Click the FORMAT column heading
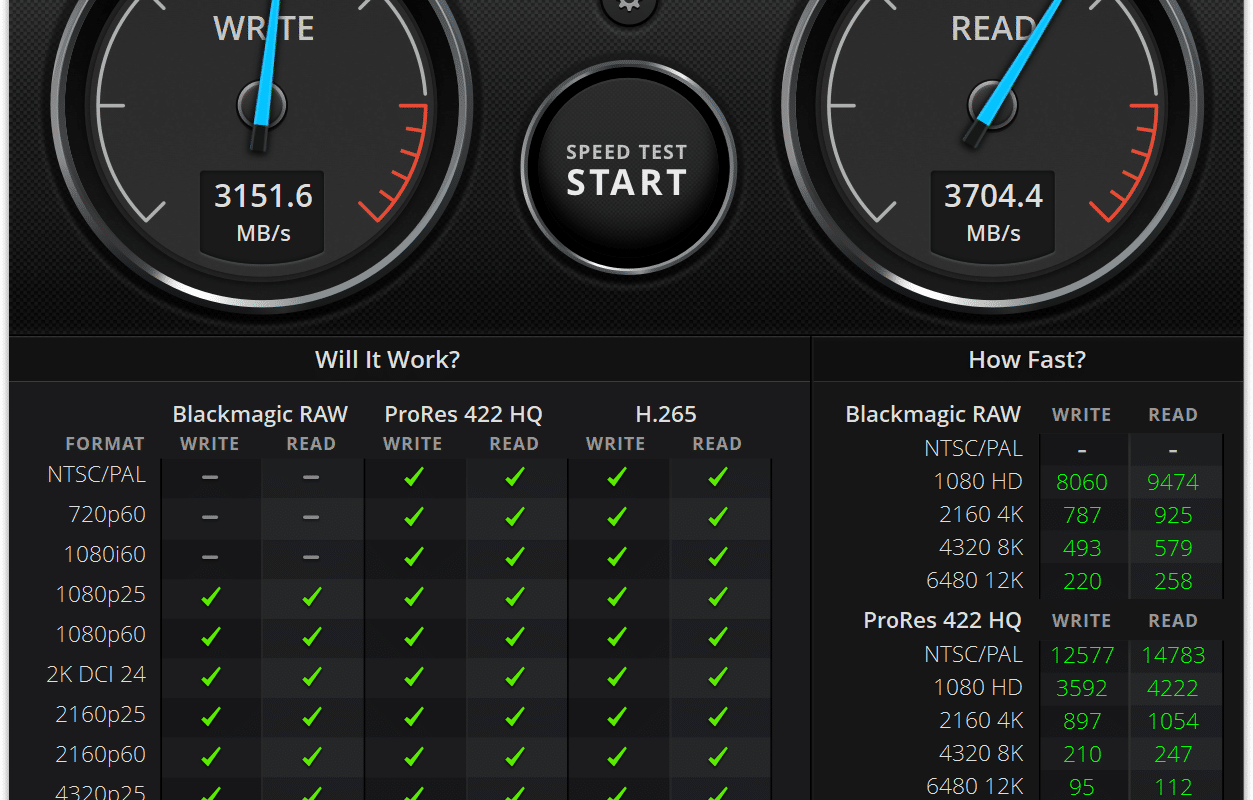 click(105, 444)
